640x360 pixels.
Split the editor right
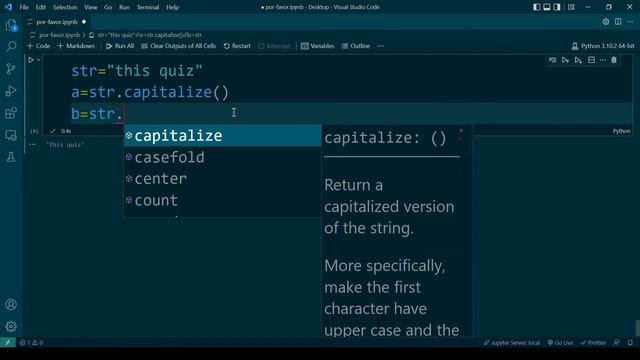click(618, 22)
